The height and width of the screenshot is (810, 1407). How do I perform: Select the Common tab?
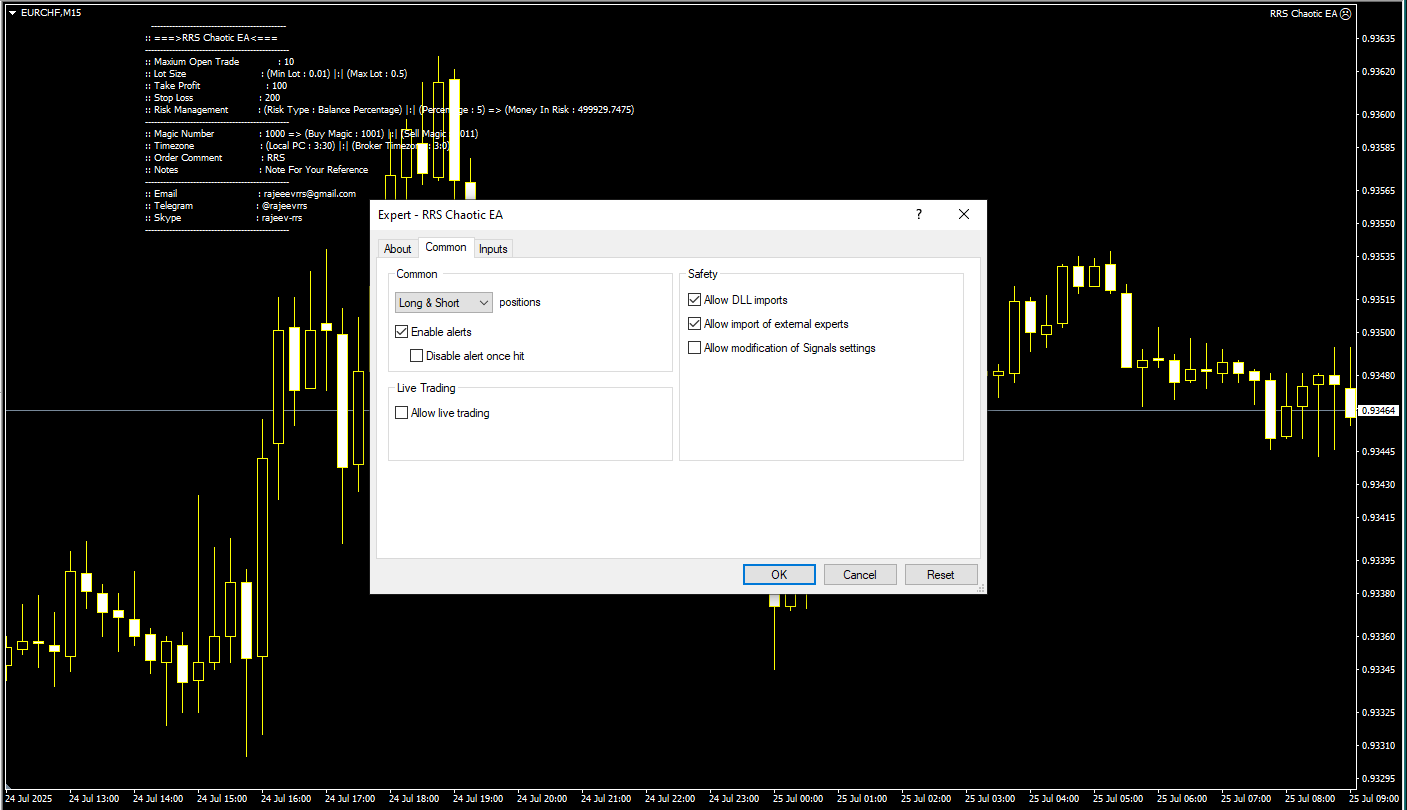pos(445,247)
